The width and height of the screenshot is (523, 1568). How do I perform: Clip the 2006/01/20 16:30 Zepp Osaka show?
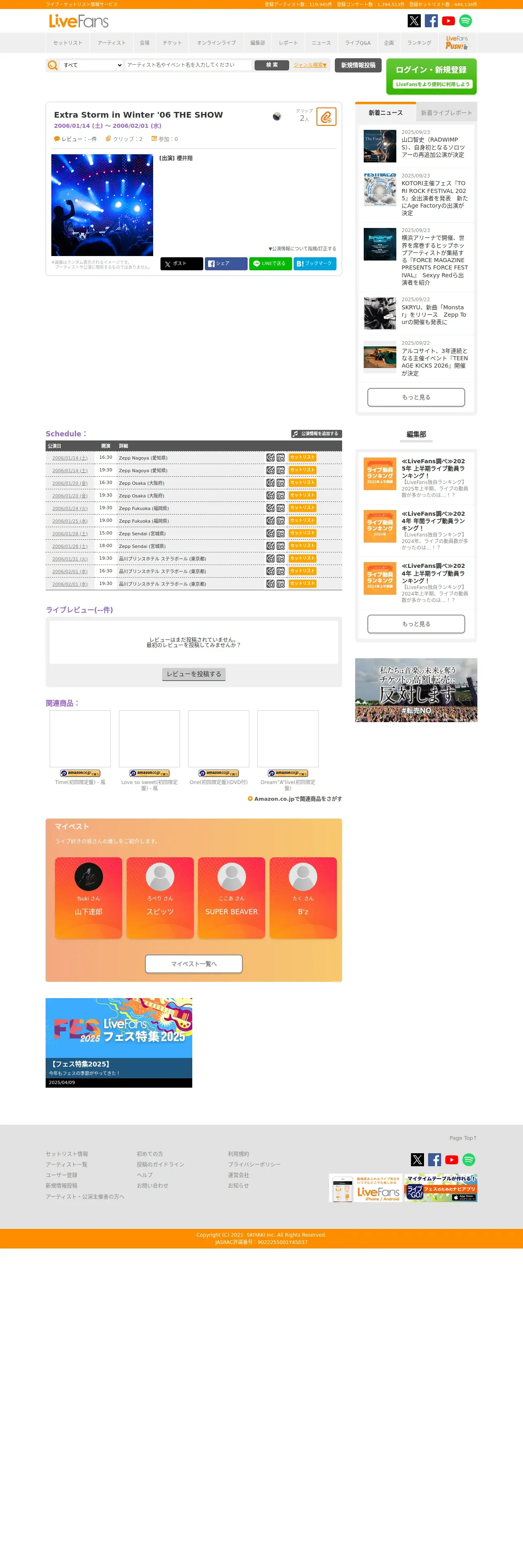tap(270, 483)
